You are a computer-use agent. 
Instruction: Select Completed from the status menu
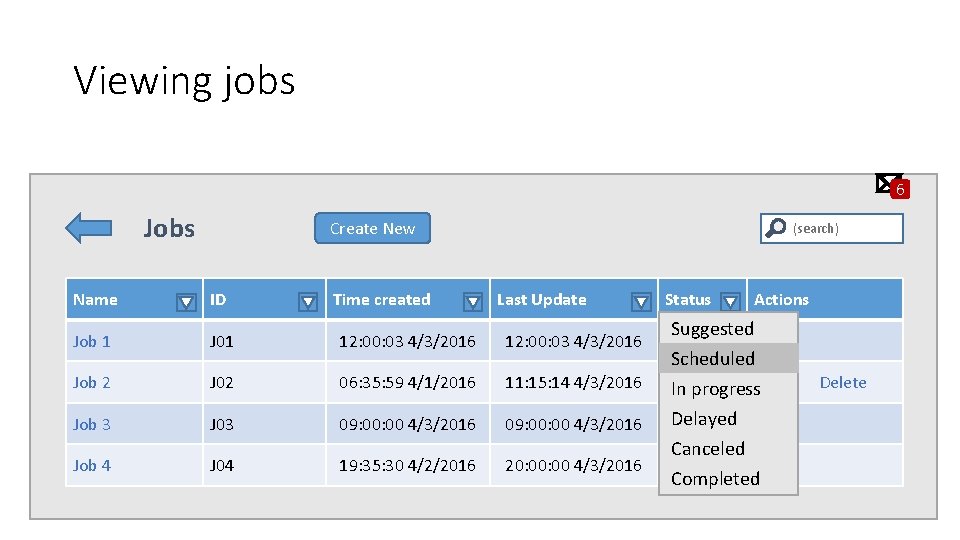[x=715, y=479]
